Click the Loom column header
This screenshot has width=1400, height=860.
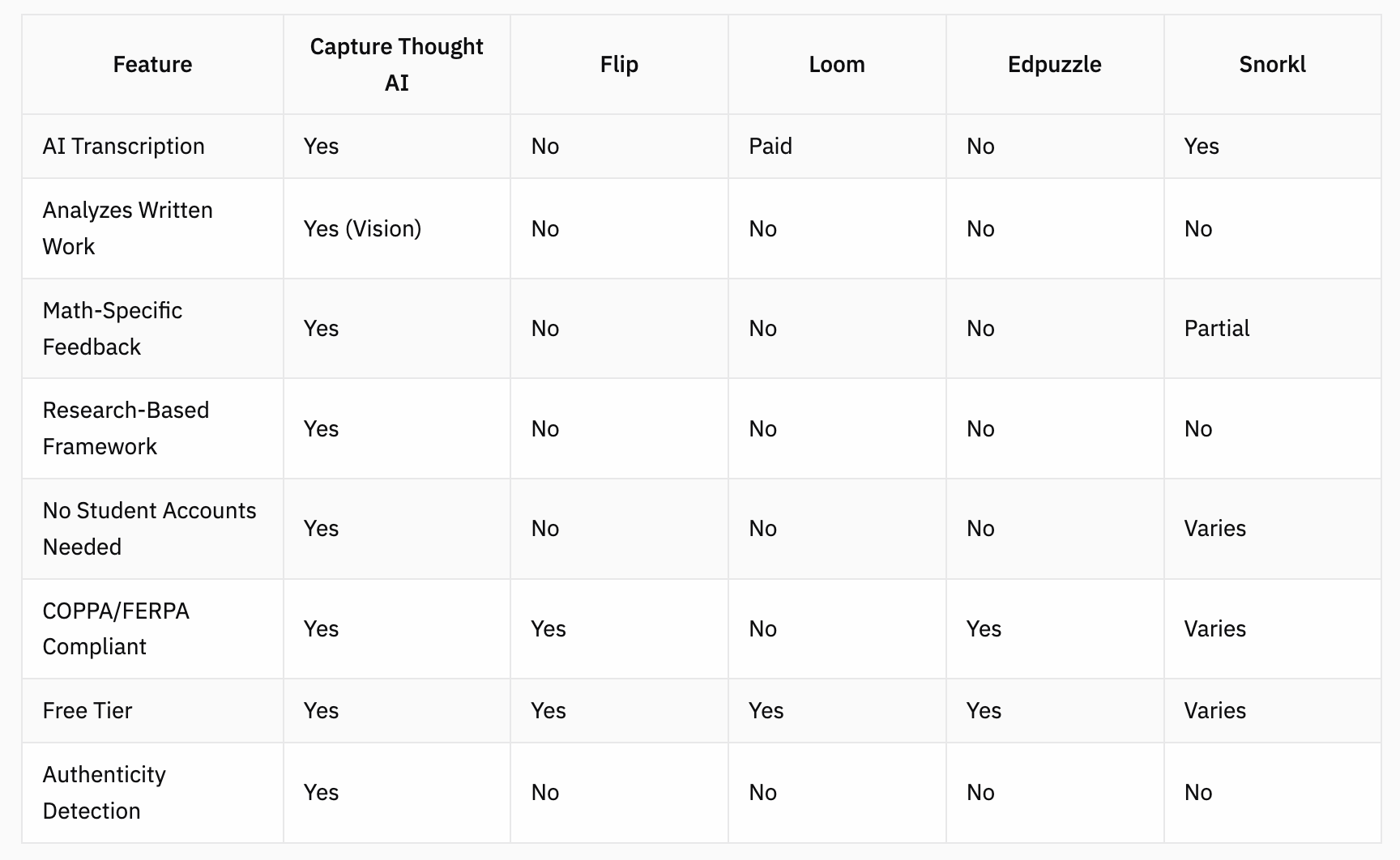(837, 65)
